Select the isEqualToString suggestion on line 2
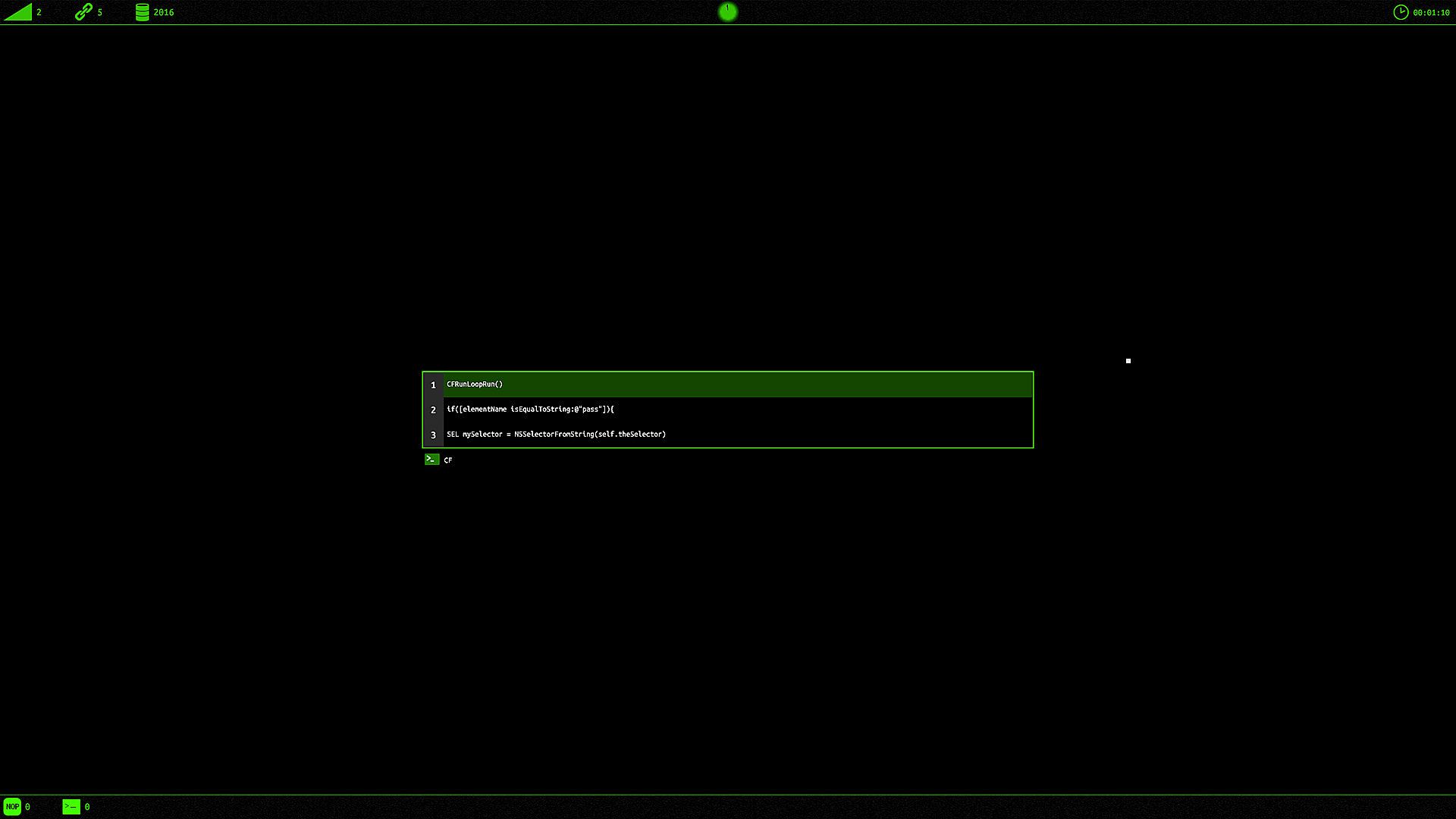 coord(530,409)
